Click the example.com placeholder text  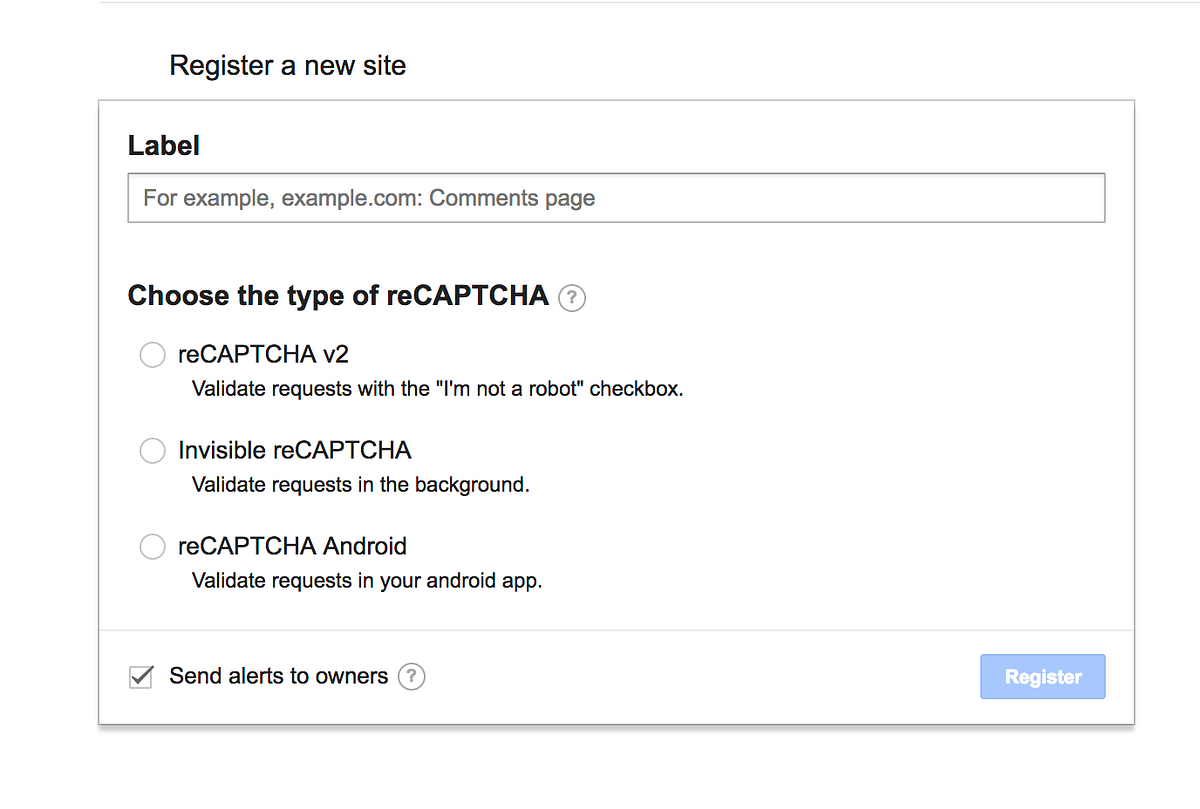(370, 197)
